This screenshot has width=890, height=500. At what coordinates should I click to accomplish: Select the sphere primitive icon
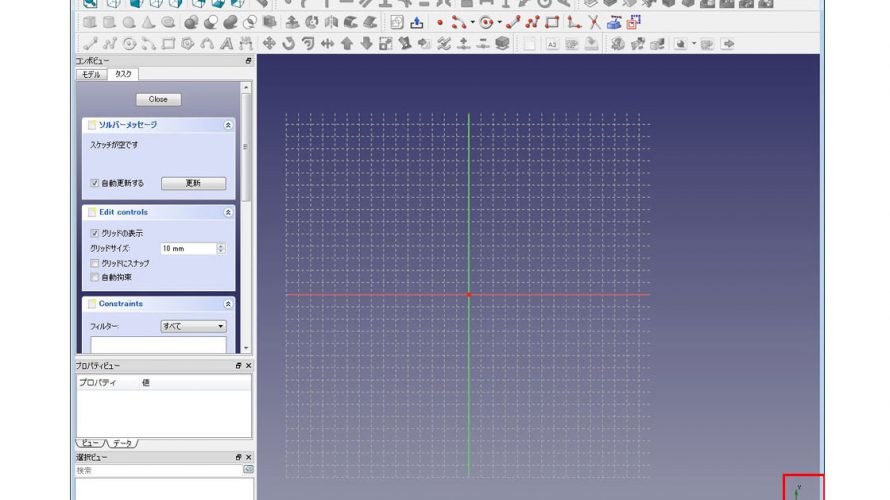coord(129,23)
